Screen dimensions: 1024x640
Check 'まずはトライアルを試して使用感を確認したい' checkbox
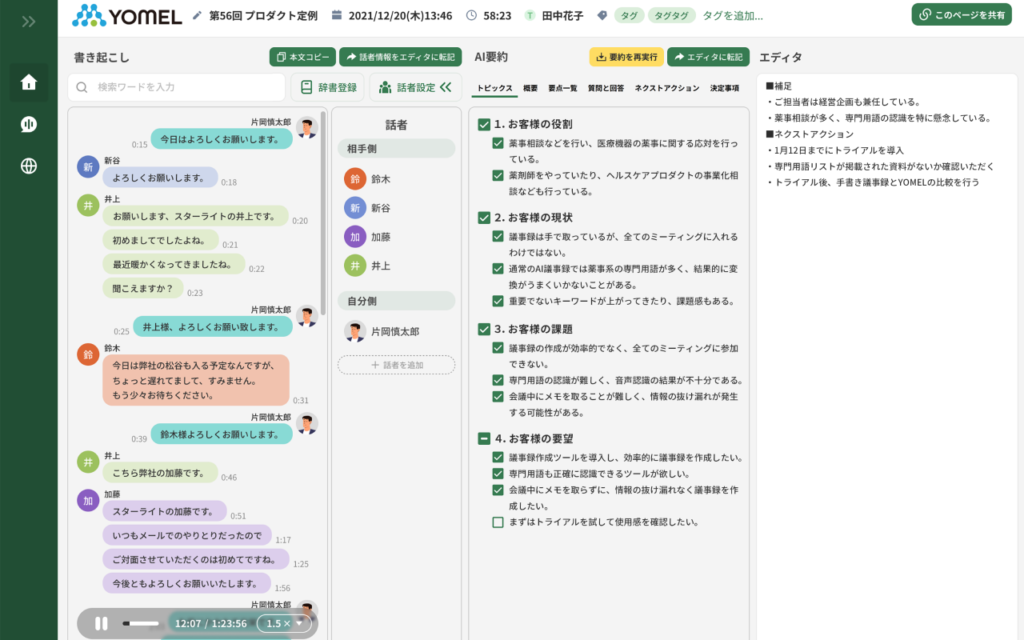[498, 522]
